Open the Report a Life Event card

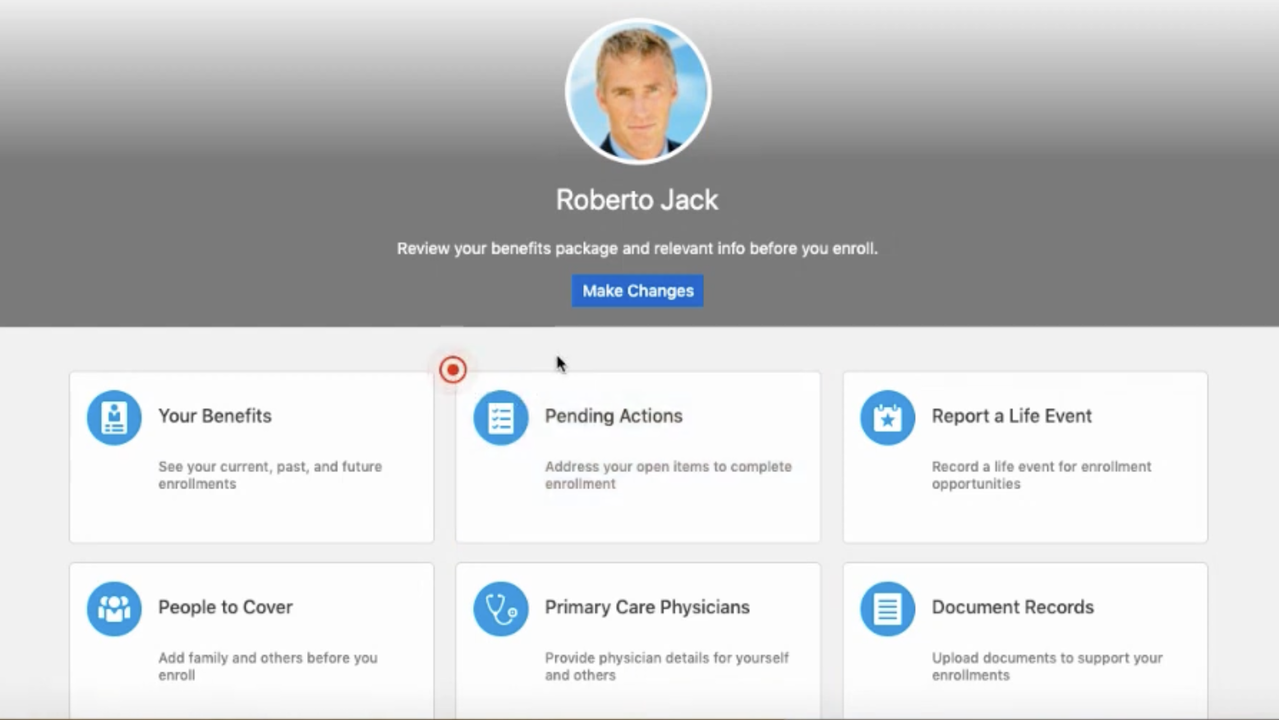pos(1024,457)
